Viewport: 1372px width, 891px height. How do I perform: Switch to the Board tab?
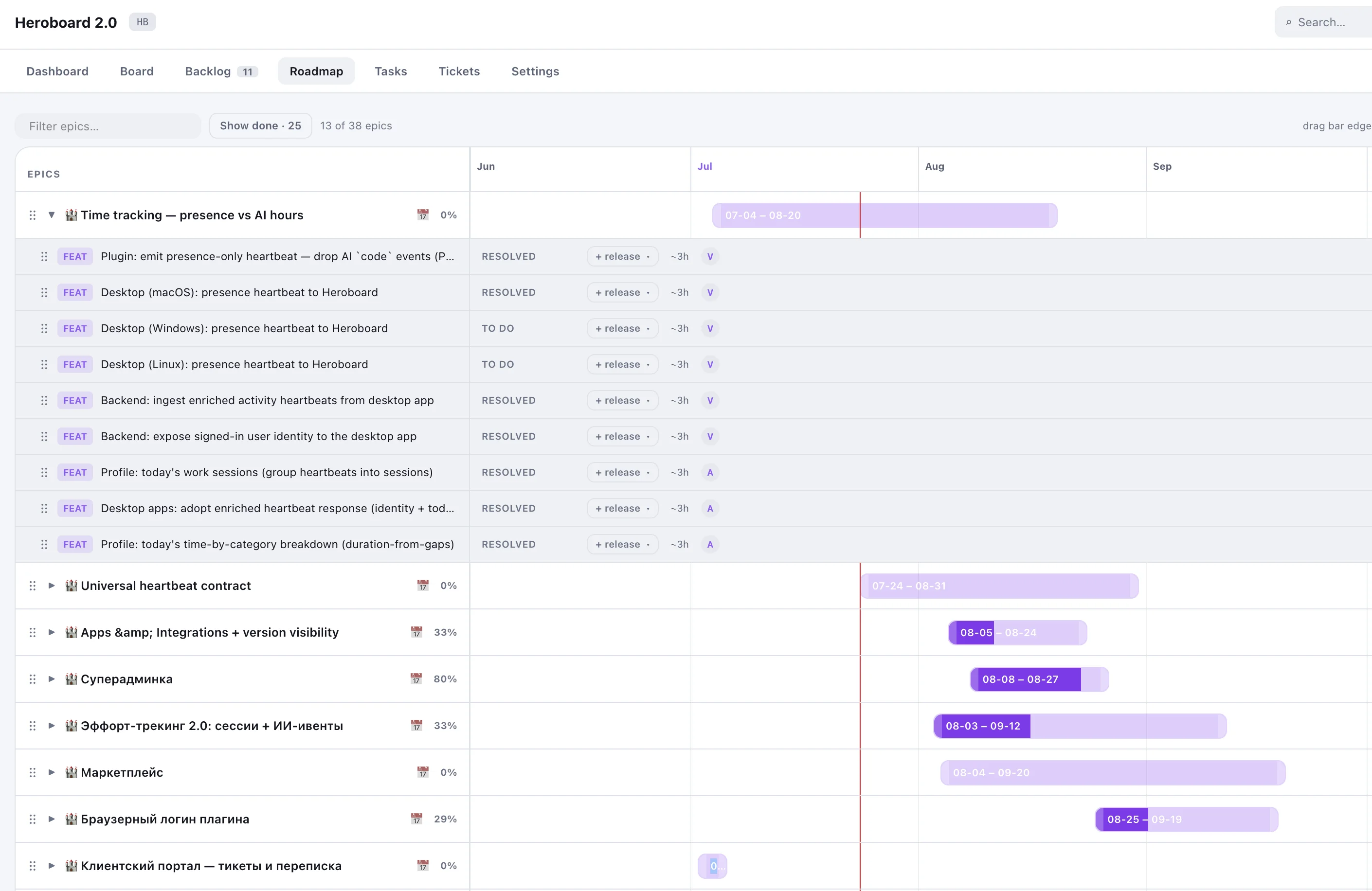(x=137, y=71)
